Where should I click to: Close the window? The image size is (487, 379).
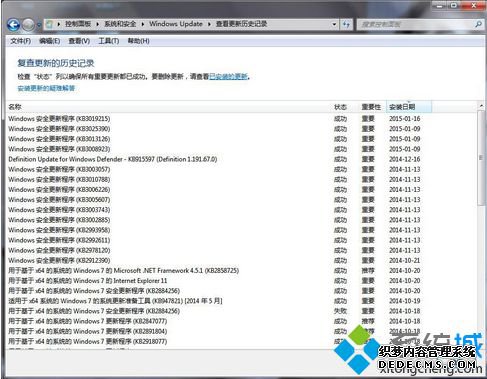point(474,5)
